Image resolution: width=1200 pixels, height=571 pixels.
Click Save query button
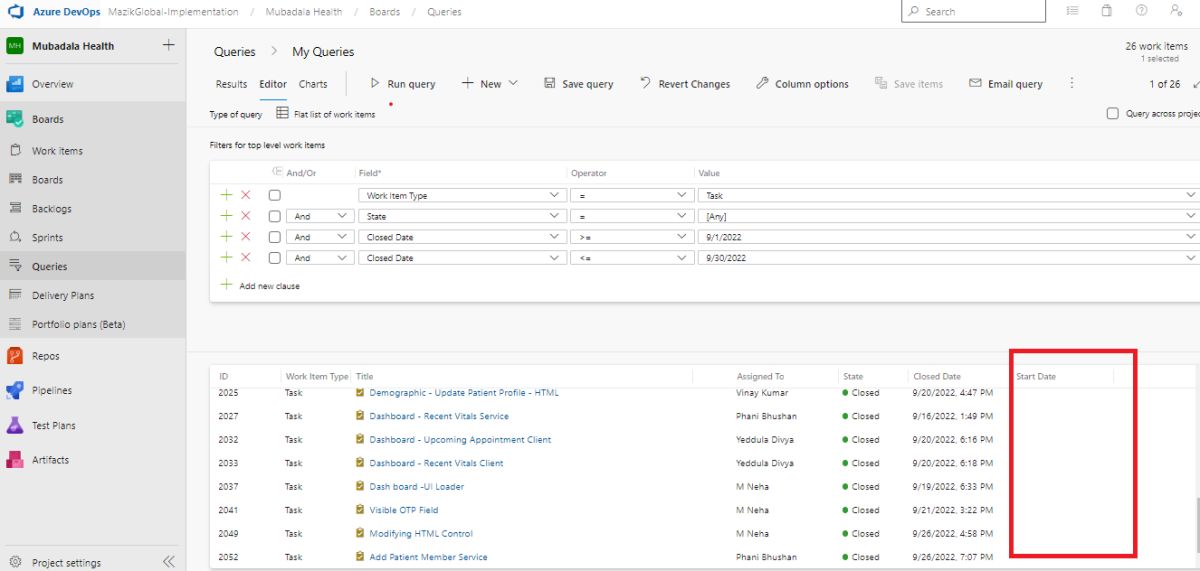point(578,84)
